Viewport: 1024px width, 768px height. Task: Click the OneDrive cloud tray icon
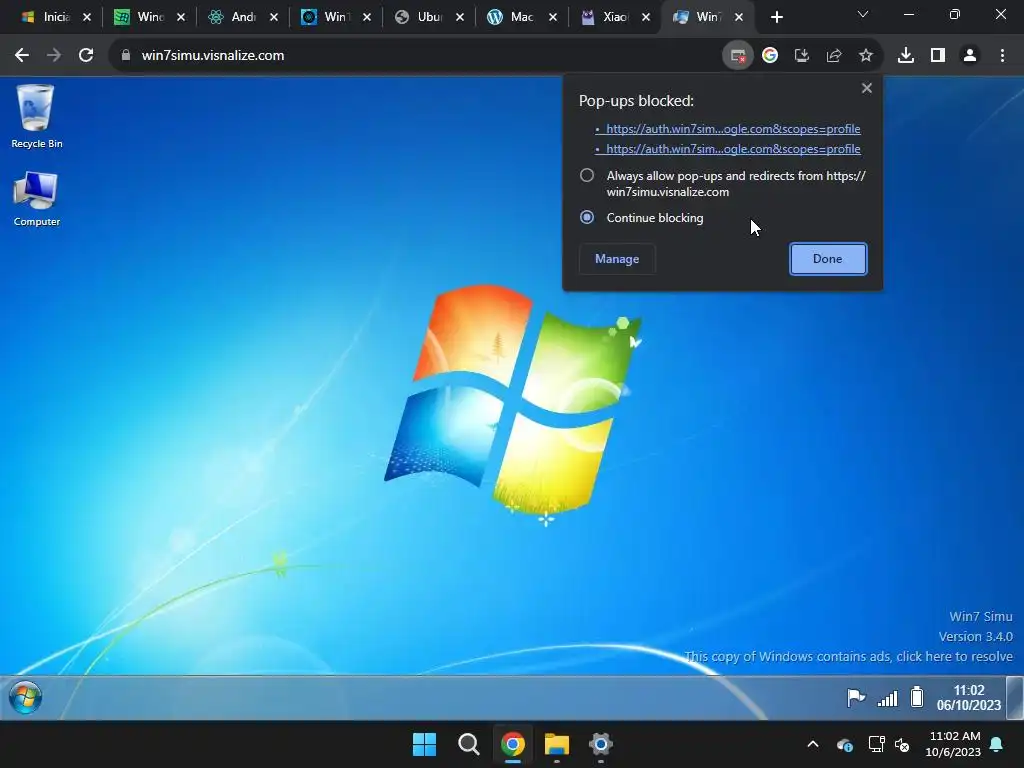(844, 744)
